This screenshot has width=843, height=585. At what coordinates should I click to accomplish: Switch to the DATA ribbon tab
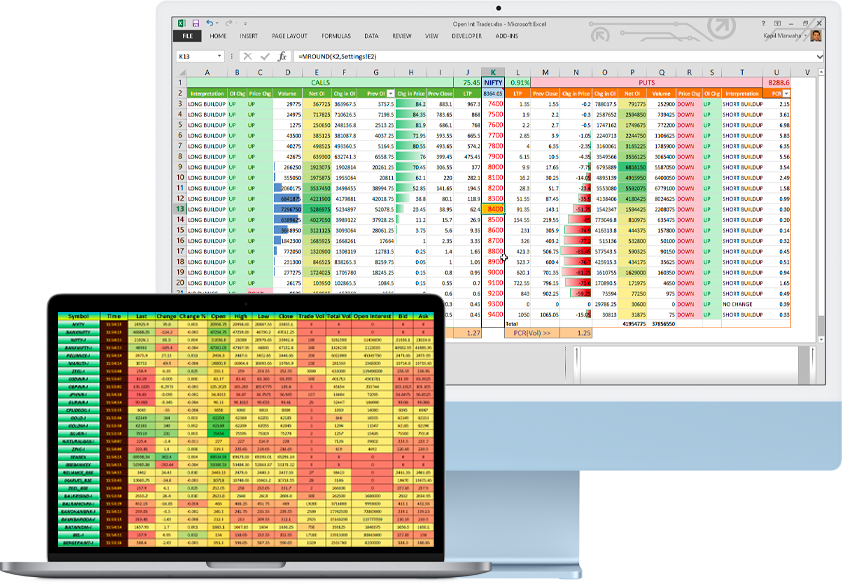(x=370, y=36)
